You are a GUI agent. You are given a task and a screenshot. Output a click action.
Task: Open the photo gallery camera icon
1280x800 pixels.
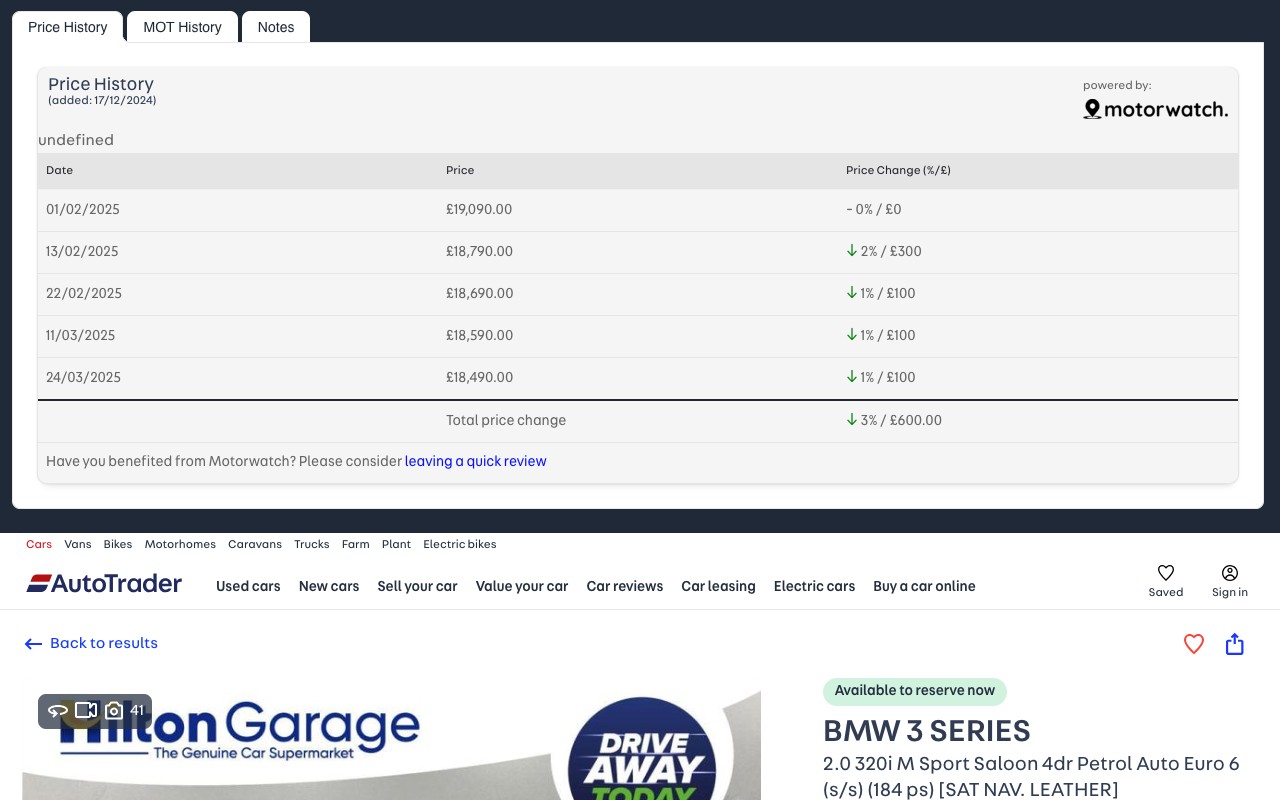tap(114, 710)
